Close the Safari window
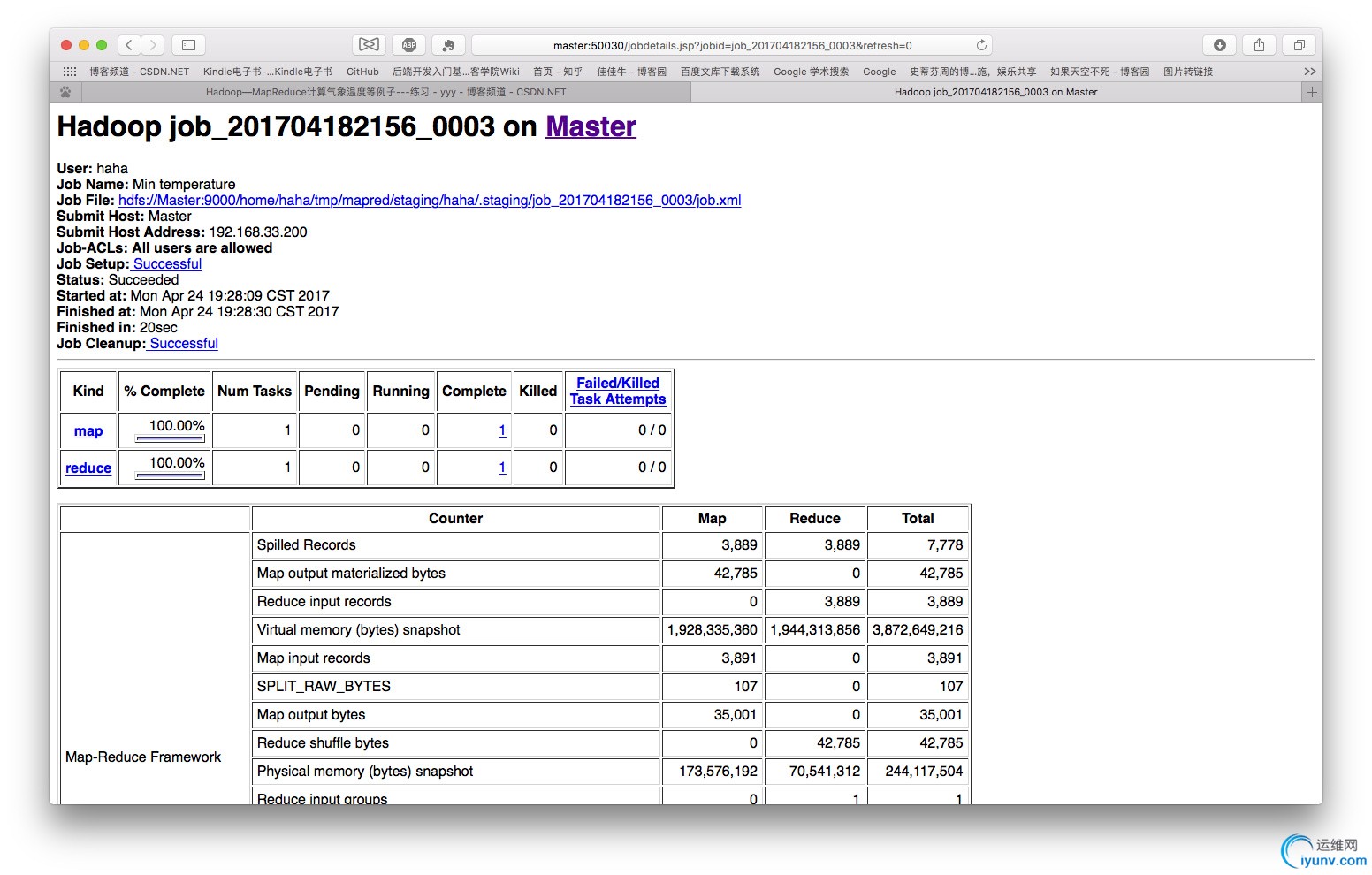 (66, 45)
